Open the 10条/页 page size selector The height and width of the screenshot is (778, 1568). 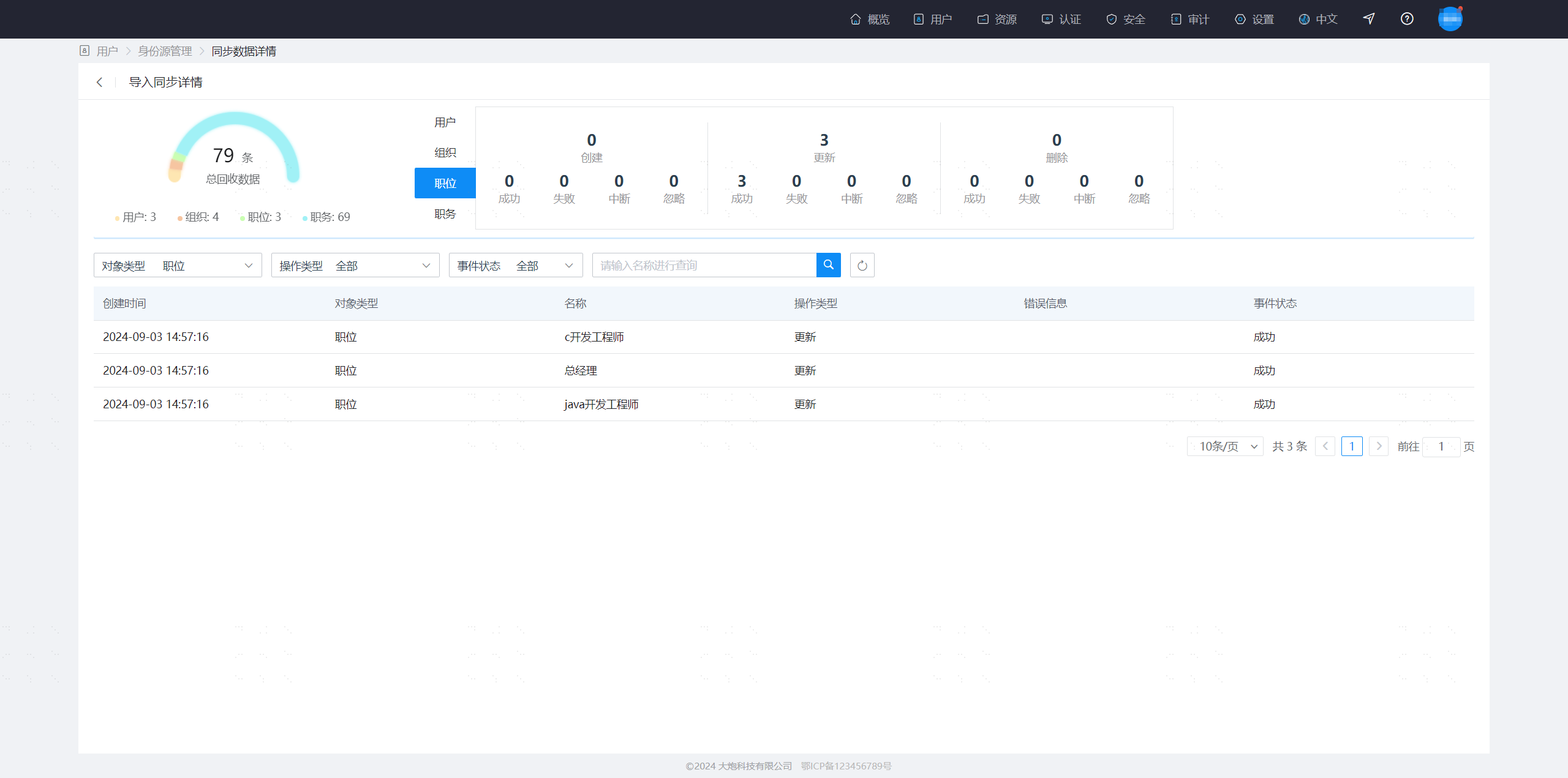pyautogui.click(x=1225, y=446)
